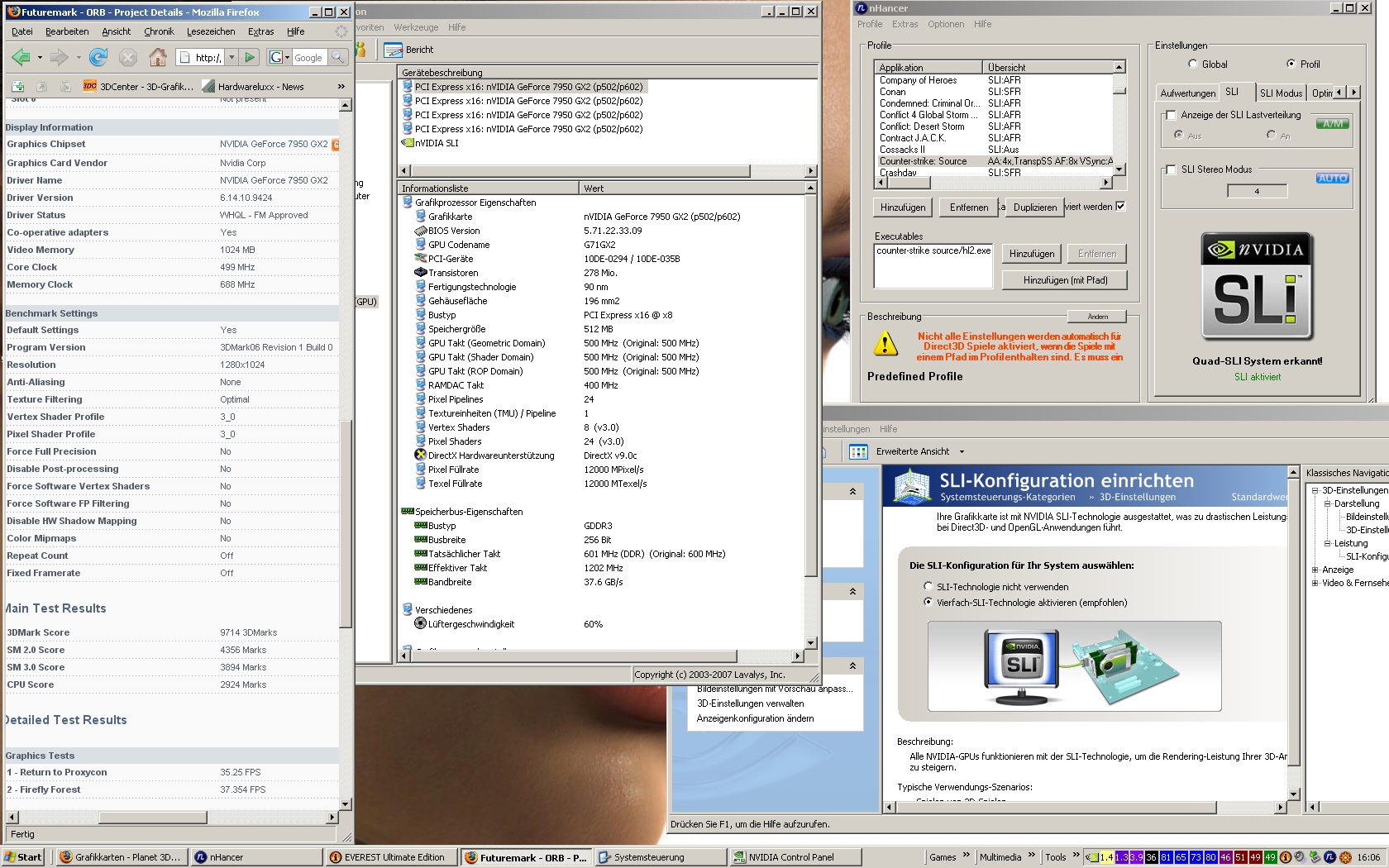The height and width of the screenshot is (868, 1389).
Task: Toggle the checkbox next to 'viert werden'
Action: (x=1120, y=207)
